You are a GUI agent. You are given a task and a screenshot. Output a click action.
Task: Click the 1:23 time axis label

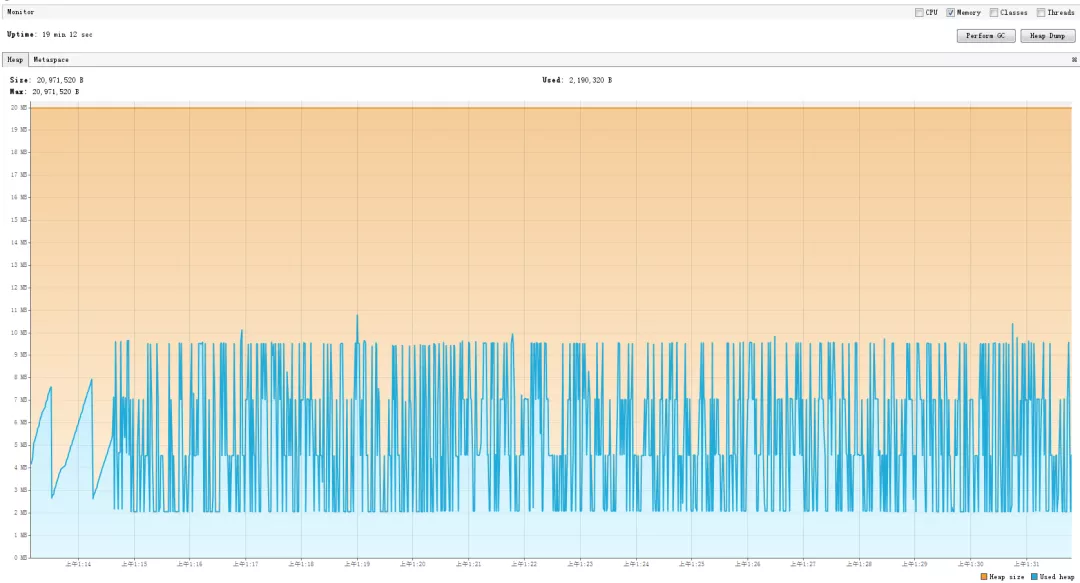tap(580, 564)
